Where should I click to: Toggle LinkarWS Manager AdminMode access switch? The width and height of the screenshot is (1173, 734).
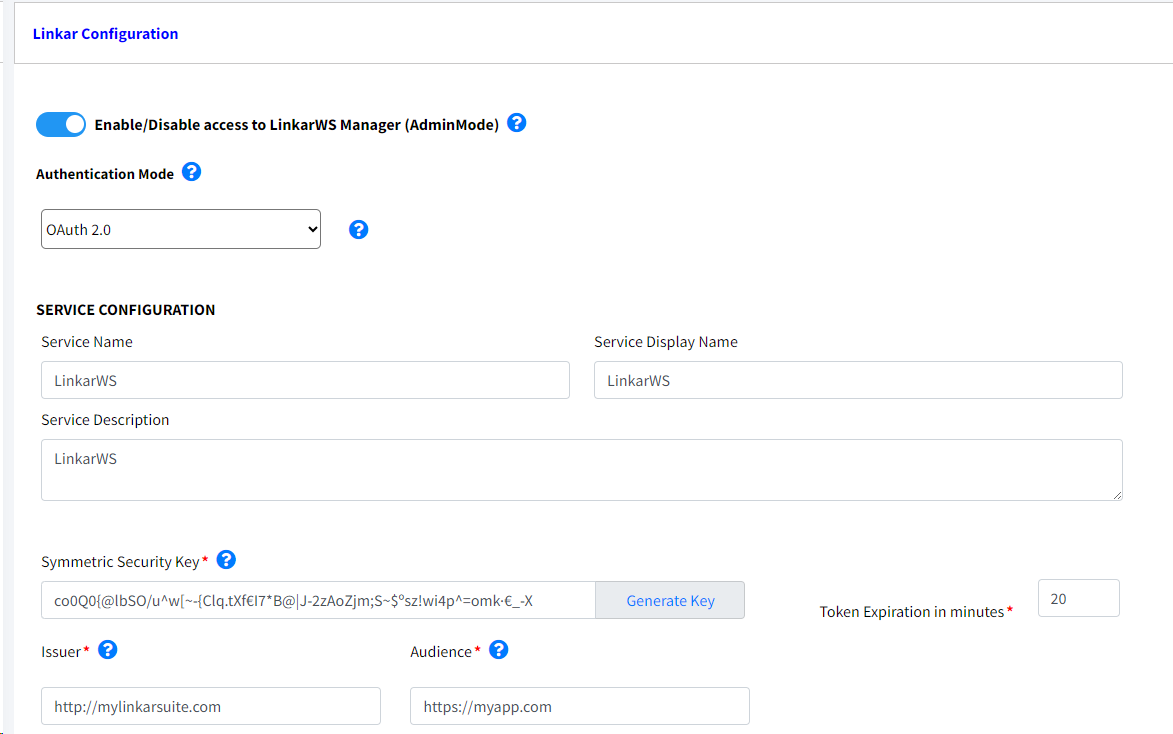click(61, 124)
